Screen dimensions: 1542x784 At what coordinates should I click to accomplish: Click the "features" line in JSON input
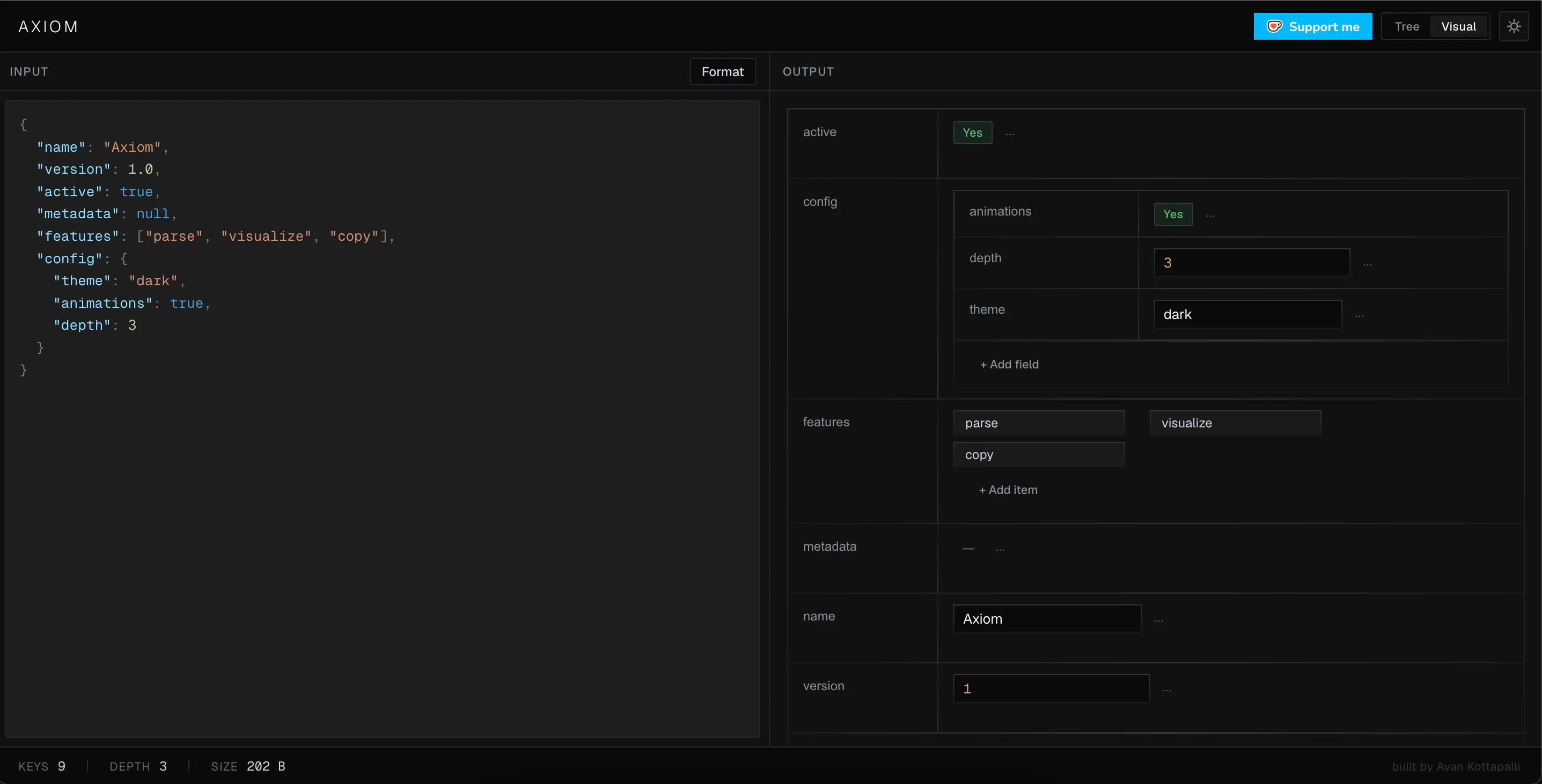pos(216,236)
